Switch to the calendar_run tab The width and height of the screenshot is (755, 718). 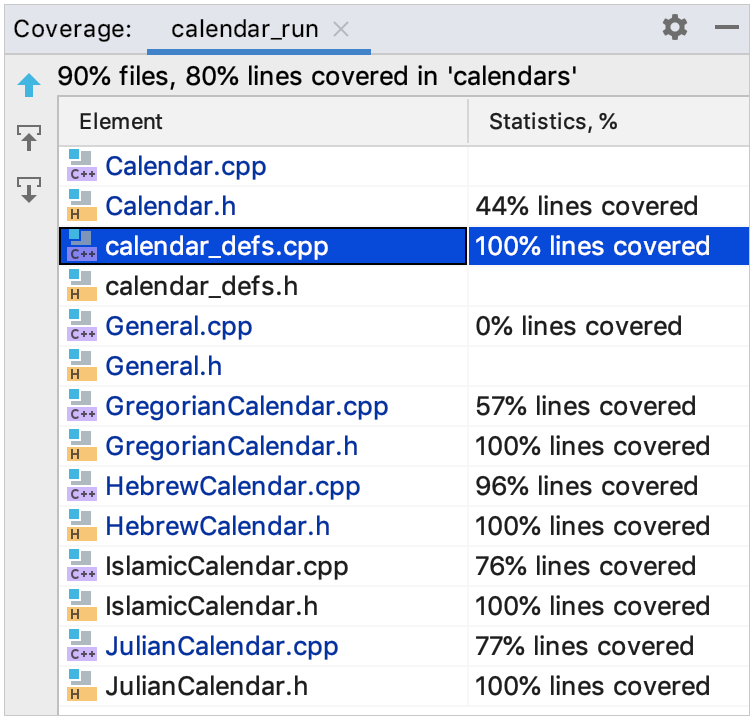point(245,29)
